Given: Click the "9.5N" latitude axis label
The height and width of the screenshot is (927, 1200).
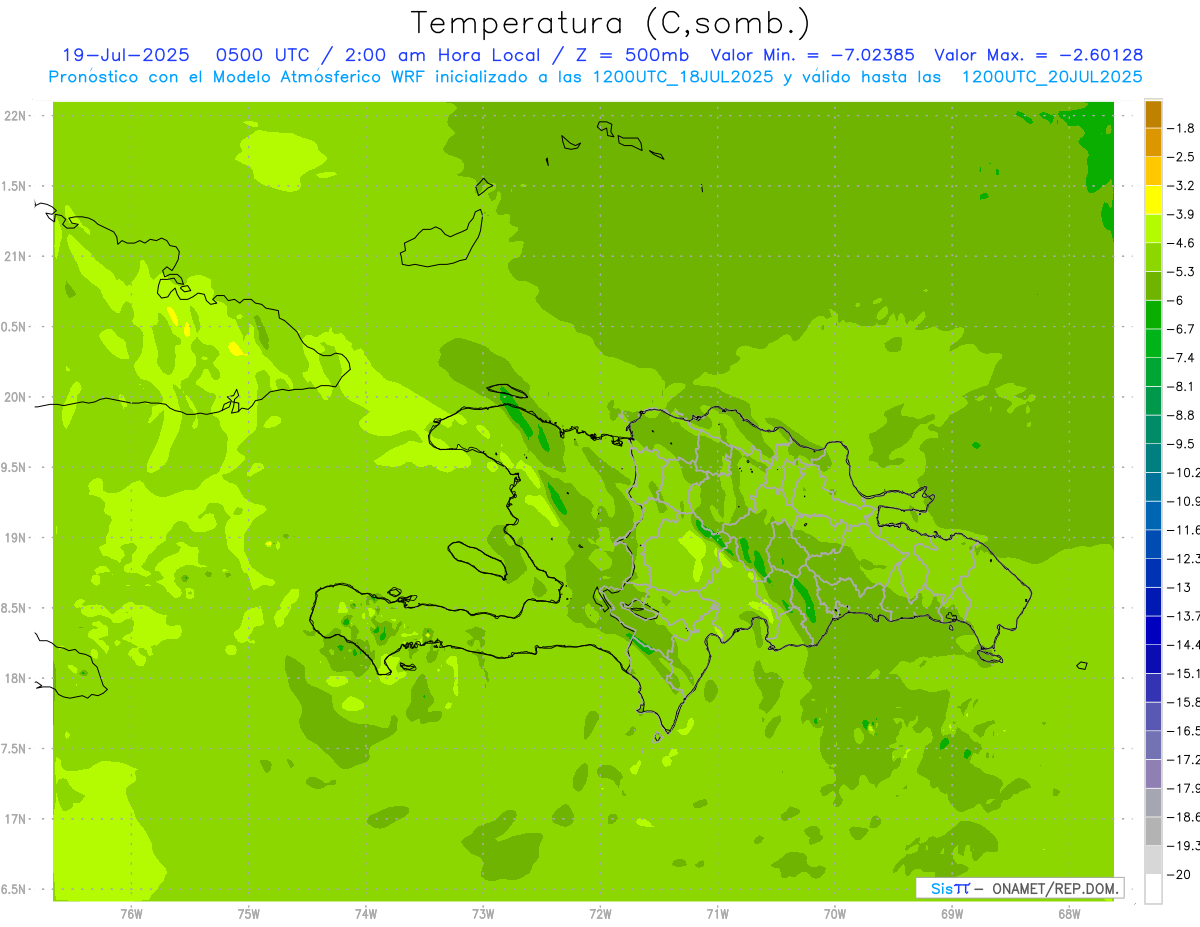Looking at the screenshot, I should pyautogui.click(x=14, y=468).
